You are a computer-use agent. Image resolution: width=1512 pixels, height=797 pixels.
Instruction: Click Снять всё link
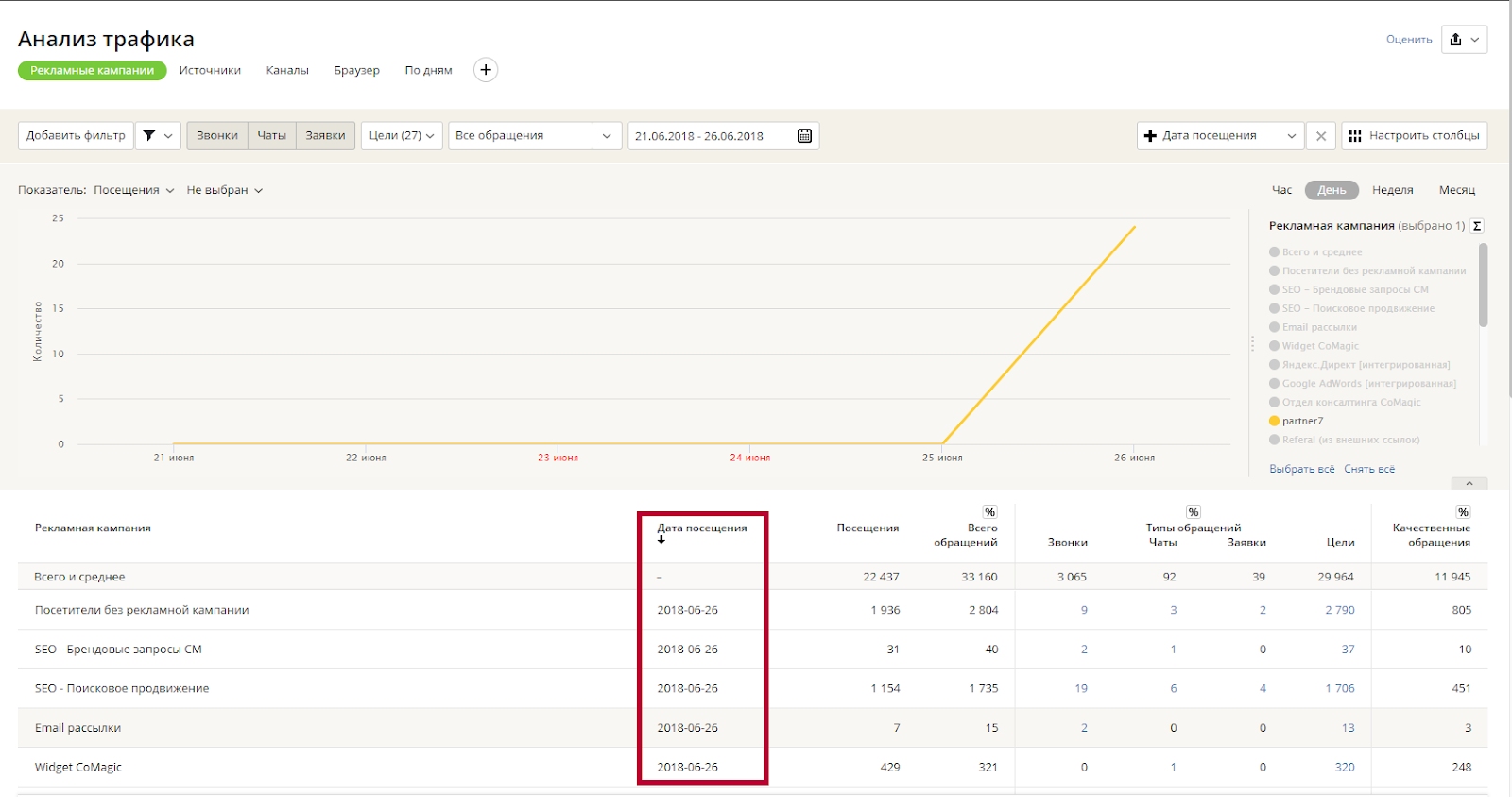click(1369, 469)
